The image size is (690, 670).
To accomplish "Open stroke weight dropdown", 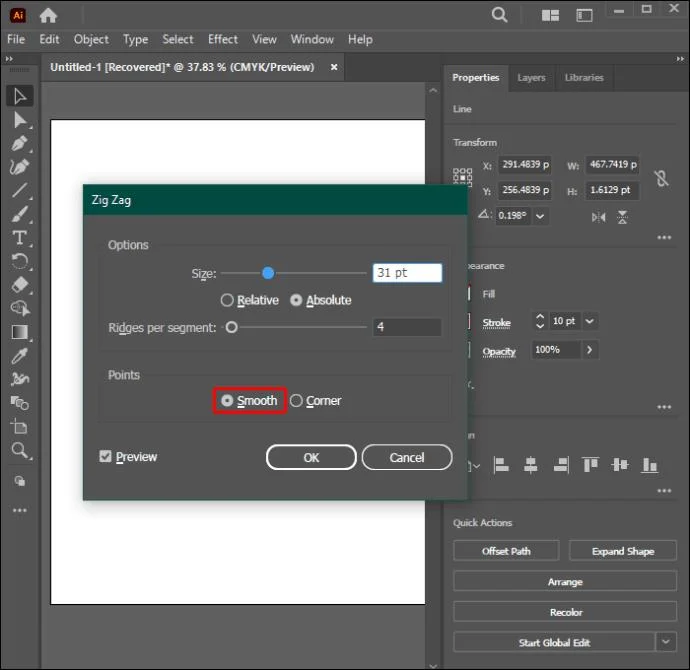I will (x=590, y=321).
